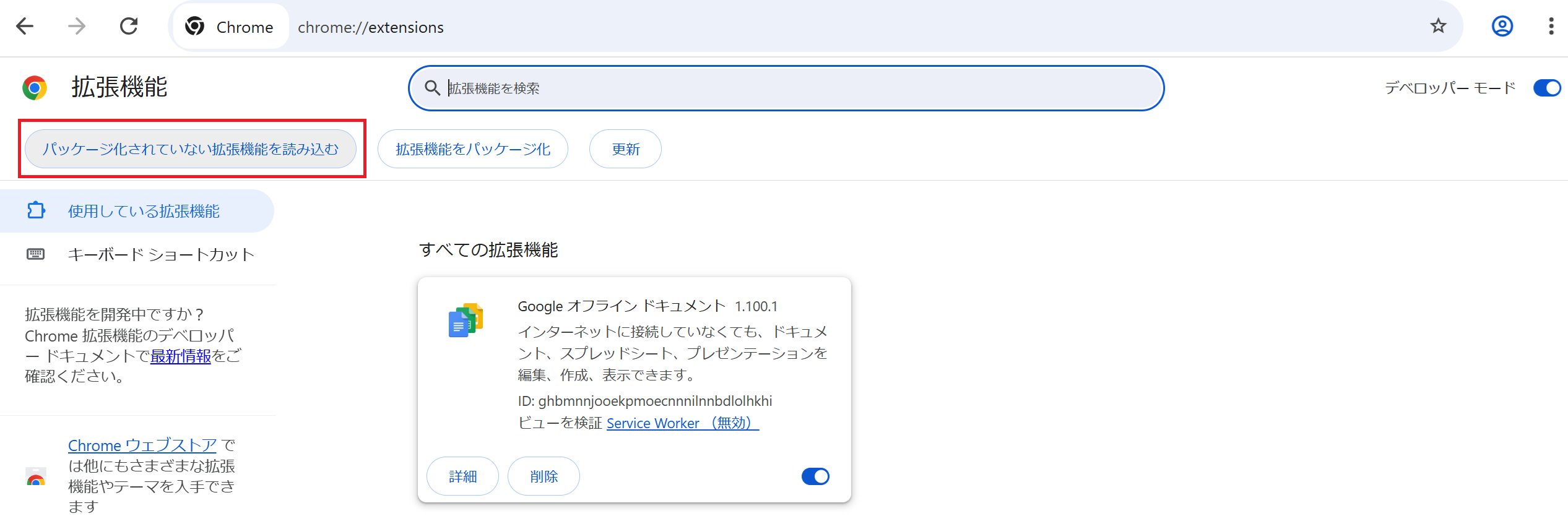Reload the extensions page
This screenshot has width=1568, height=516.
[129, 27]
